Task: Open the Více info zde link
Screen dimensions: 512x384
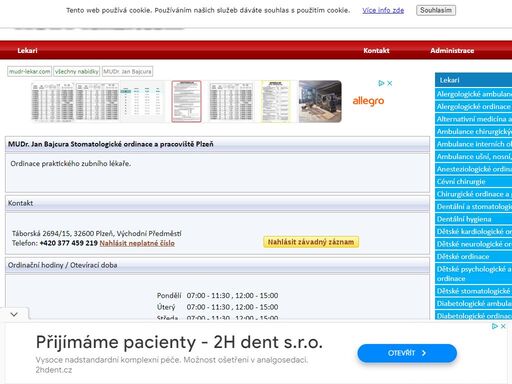Action: 383,10
